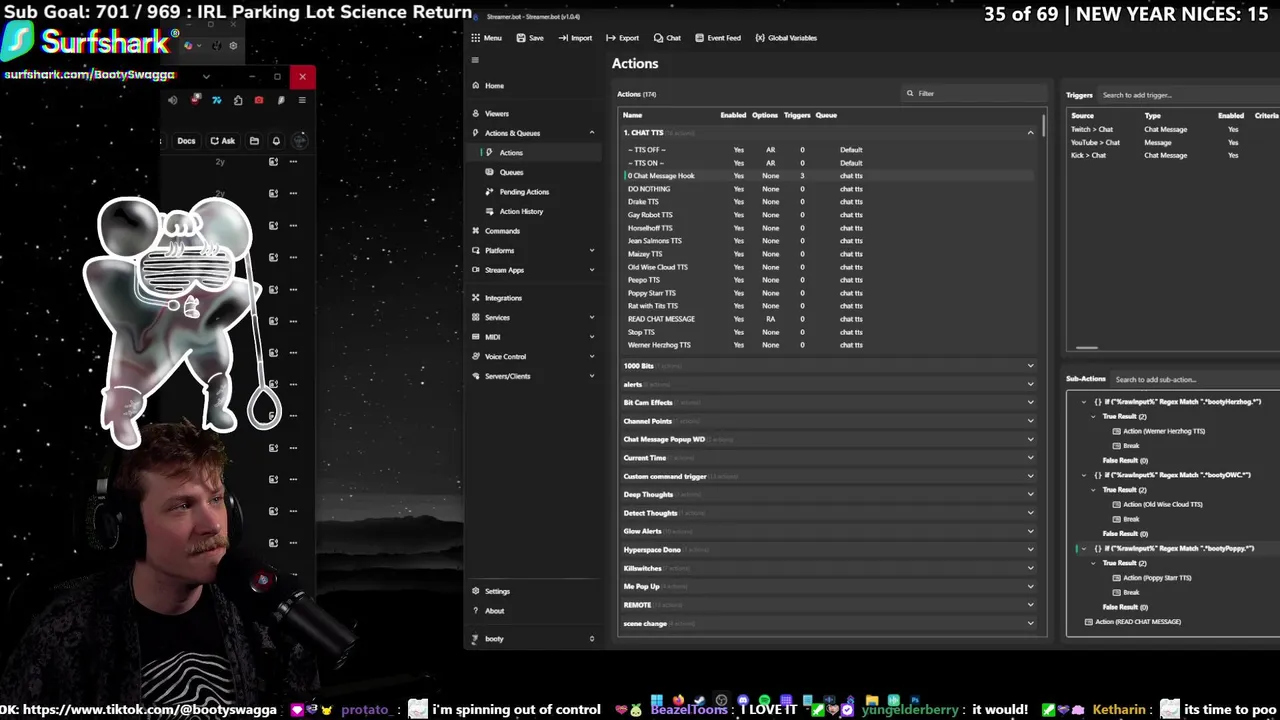Open the Chat toolbar item

pos(667,38)
